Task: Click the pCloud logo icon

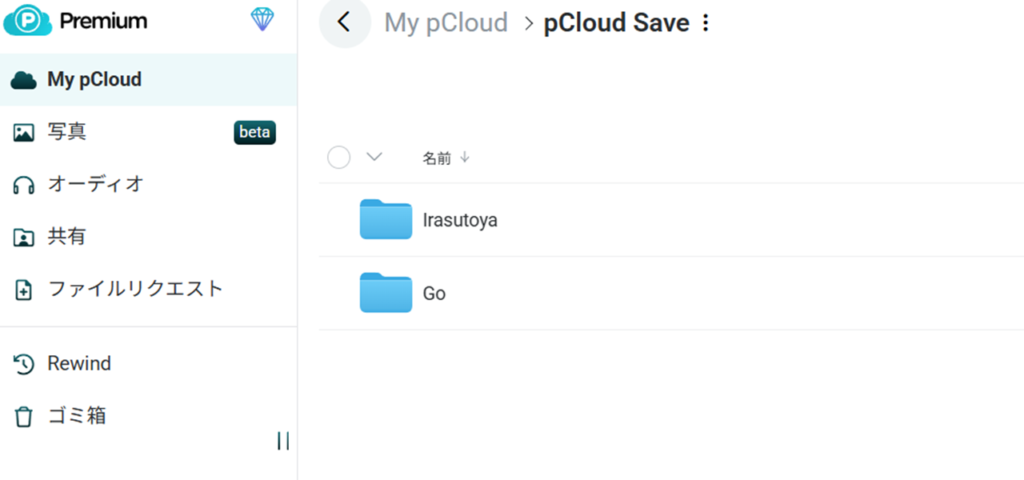Action: click(x=27, y=20)
